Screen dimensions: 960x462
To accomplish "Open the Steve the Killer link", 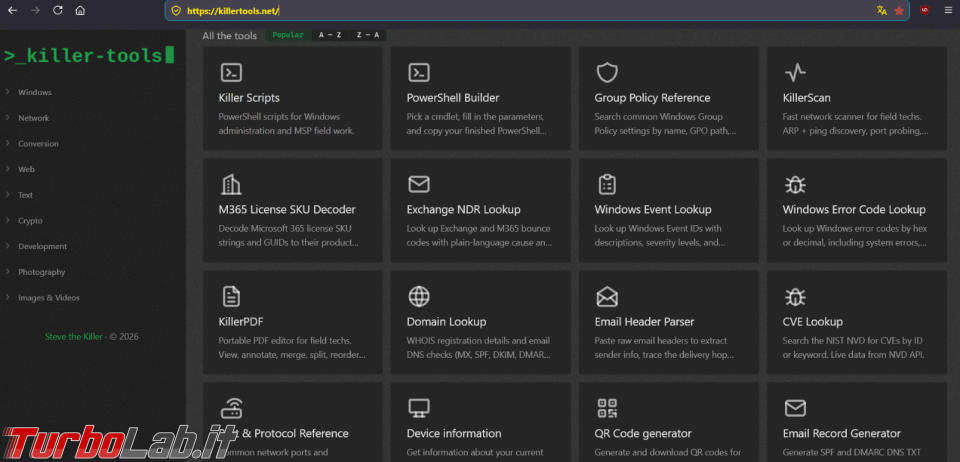I will (x=73, y=337).
